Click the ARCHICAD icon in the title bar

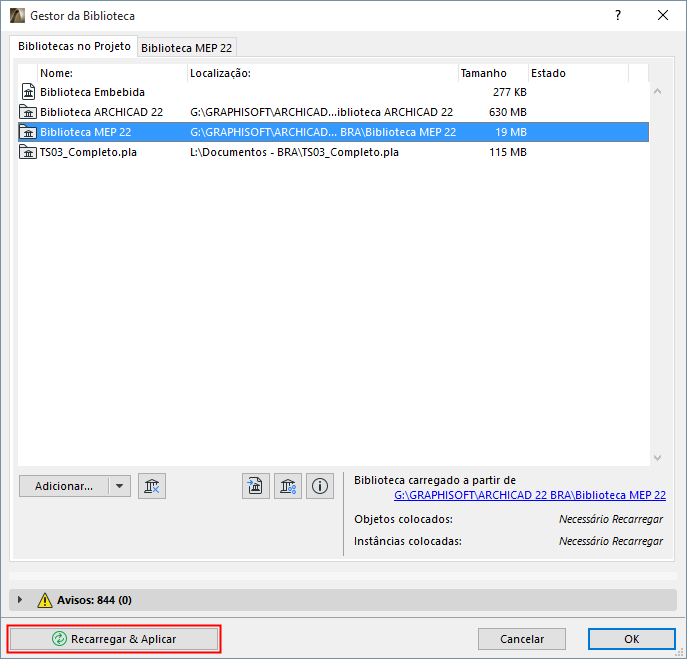(18, 15)
